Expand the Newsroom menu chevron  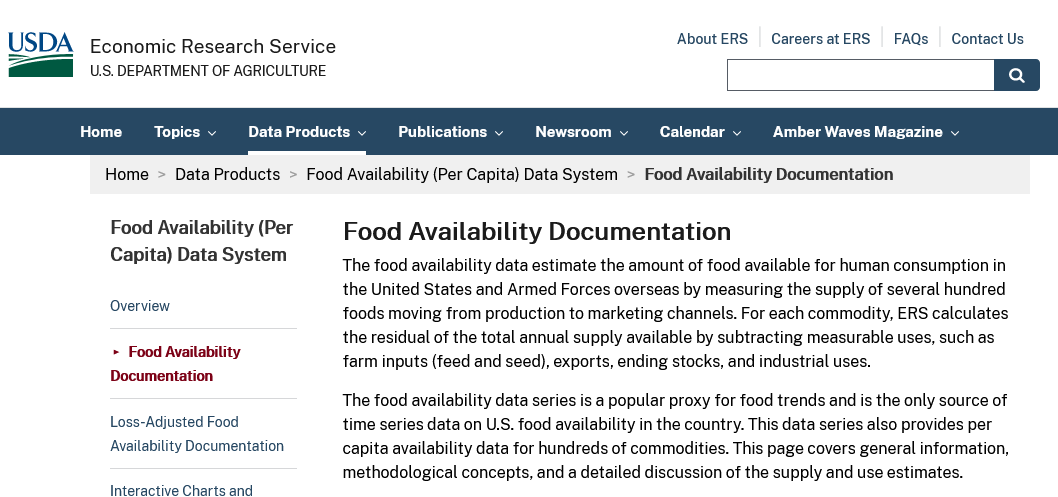(624, 133)
